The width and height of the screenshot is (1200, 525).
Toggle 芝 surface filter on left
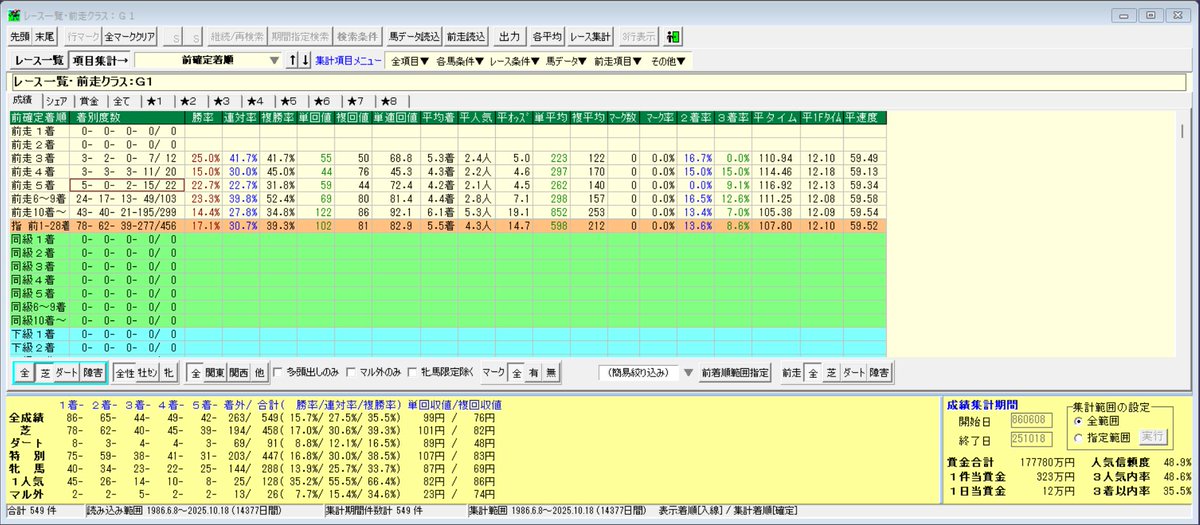(x=45, y=371)
